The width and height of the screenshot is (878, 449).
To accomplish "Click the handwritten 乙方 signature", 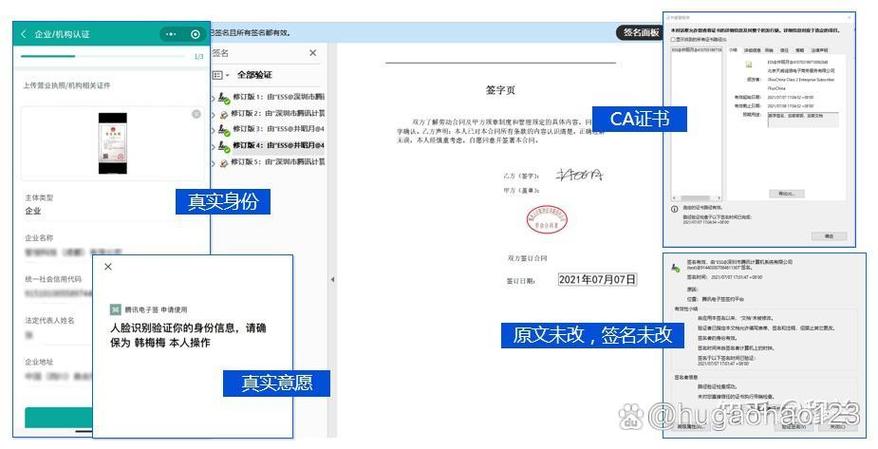I will [578, 175].
